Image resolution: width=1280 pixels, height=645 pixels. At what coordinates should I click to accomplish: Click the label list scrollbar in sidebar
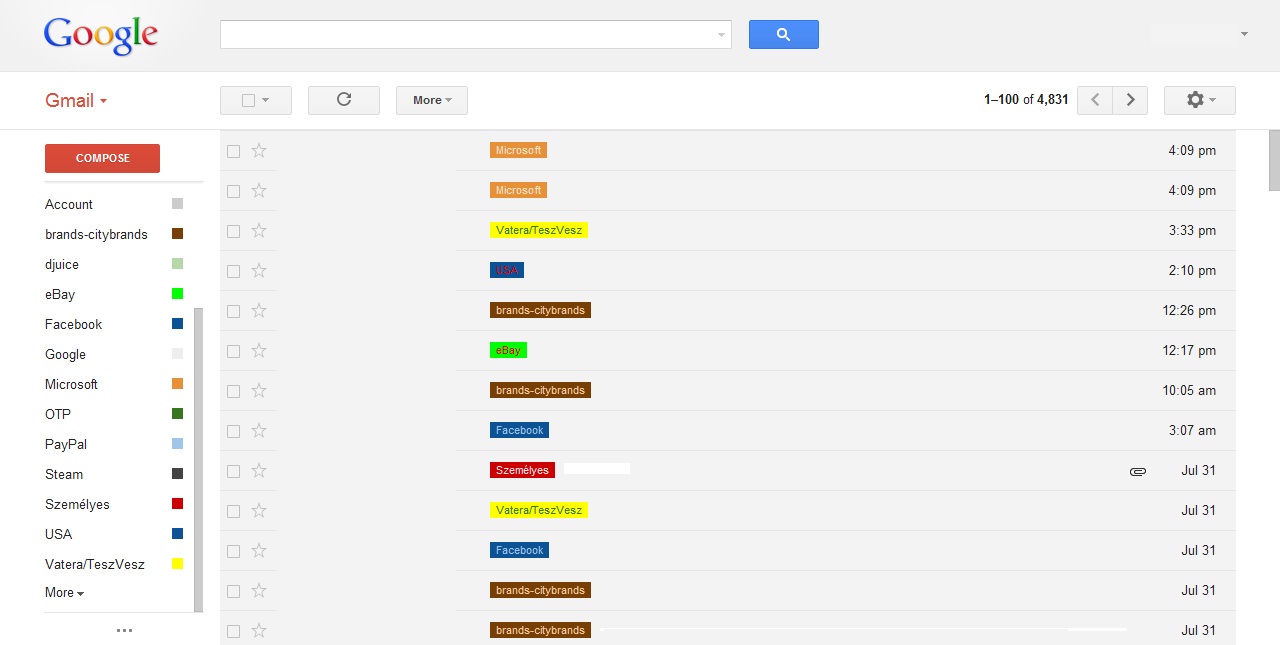[198, 460]
